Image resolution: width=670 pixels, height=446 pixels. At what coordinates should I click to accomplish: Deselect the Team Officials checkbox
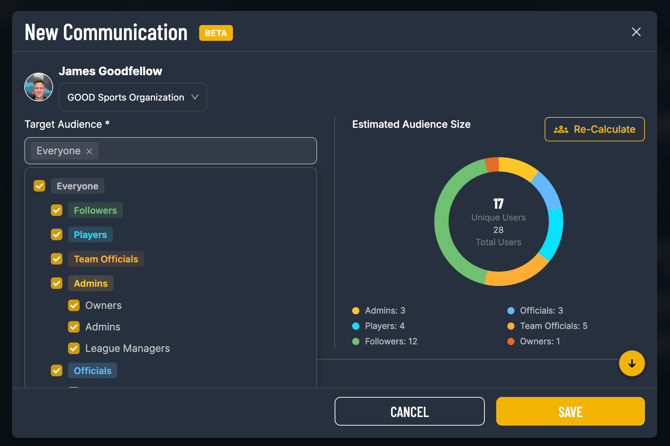click(57, 259)
